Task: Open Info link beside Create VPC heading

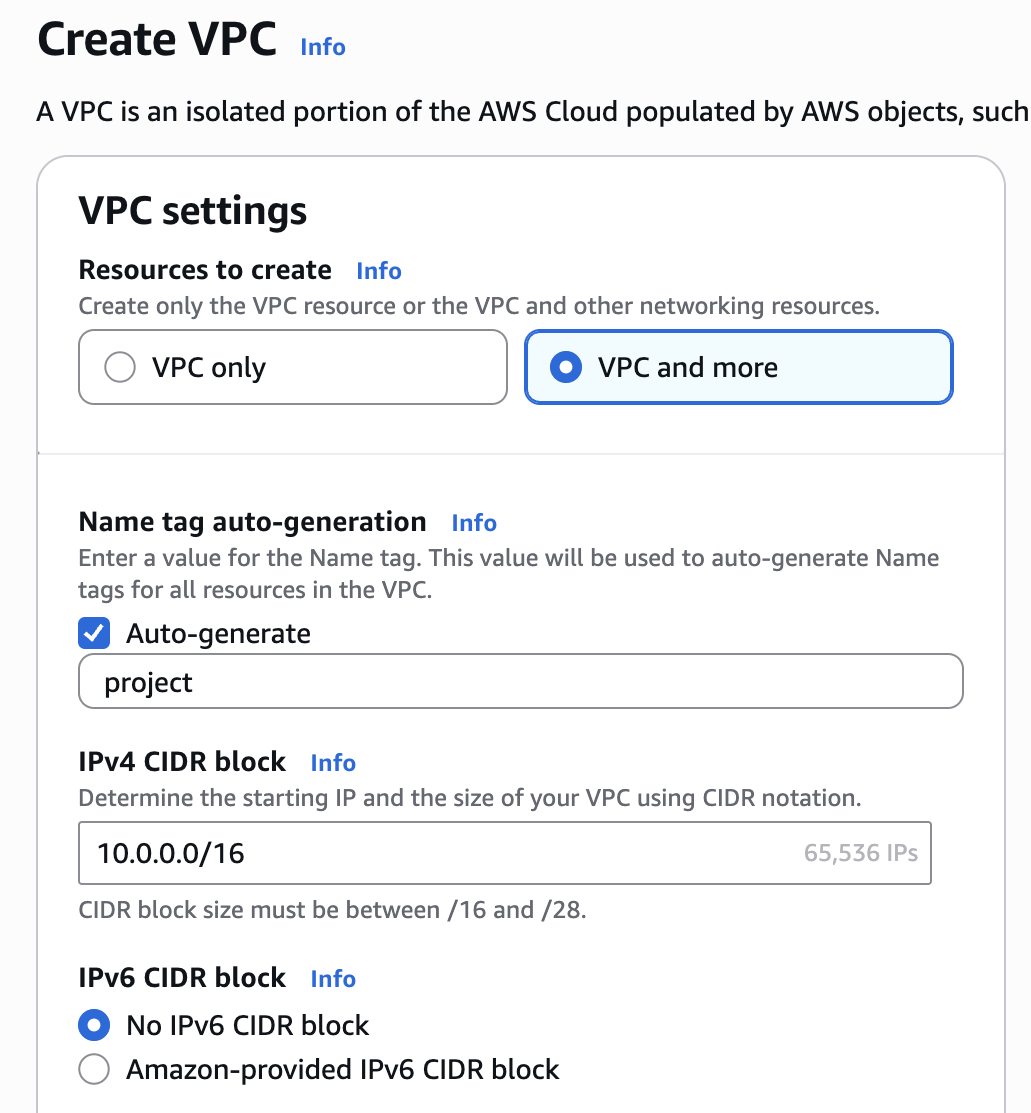Action: coord(322,47)
